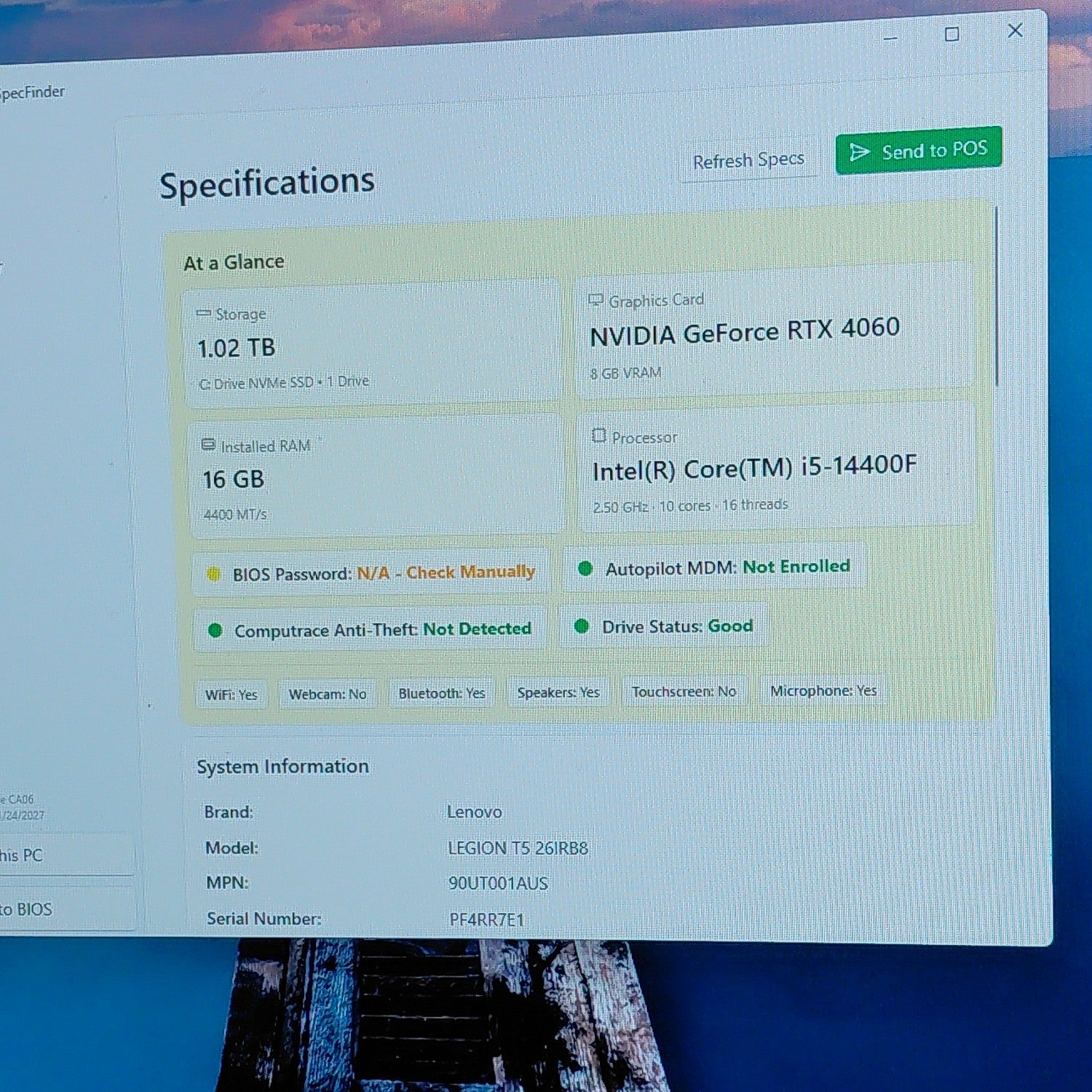Click the green dot beside Computrace Anti-Theft
The image size is (1092, 1092).
point(215,630)
